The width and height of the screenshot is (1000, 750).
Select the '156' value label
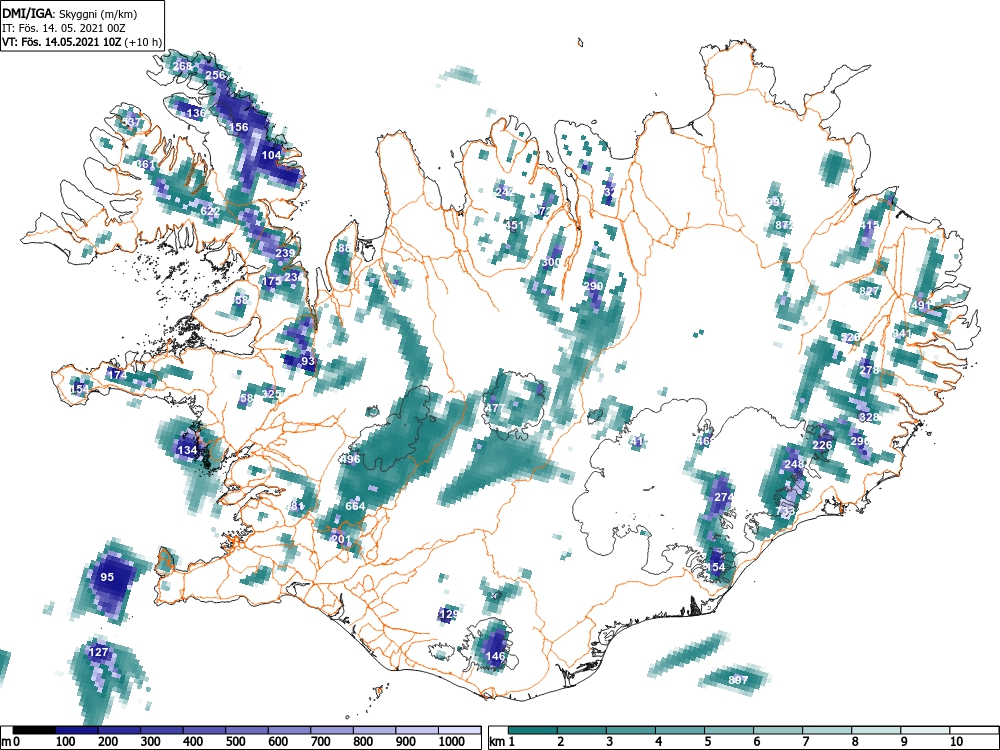click(239, 128)
